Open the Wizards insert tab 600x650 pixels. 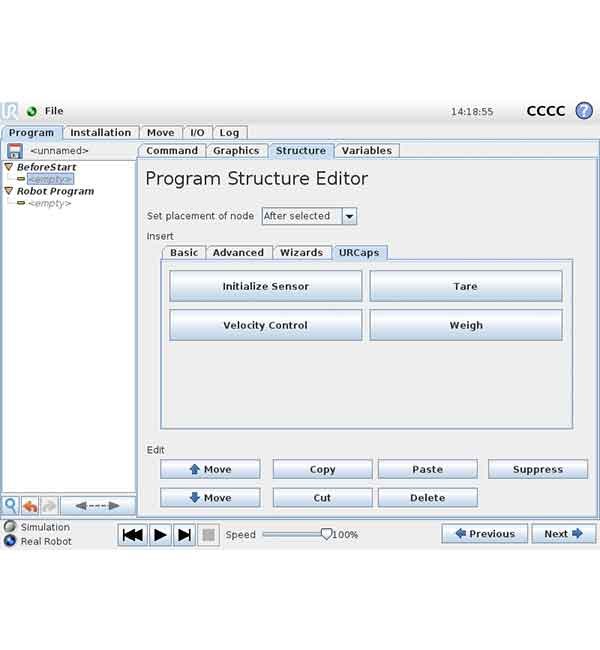coord(301,252)
